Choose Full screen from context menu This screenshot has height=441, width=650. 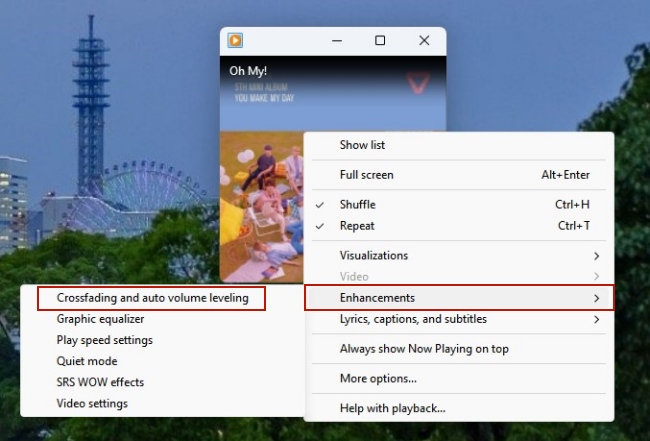tap(459, 175)
